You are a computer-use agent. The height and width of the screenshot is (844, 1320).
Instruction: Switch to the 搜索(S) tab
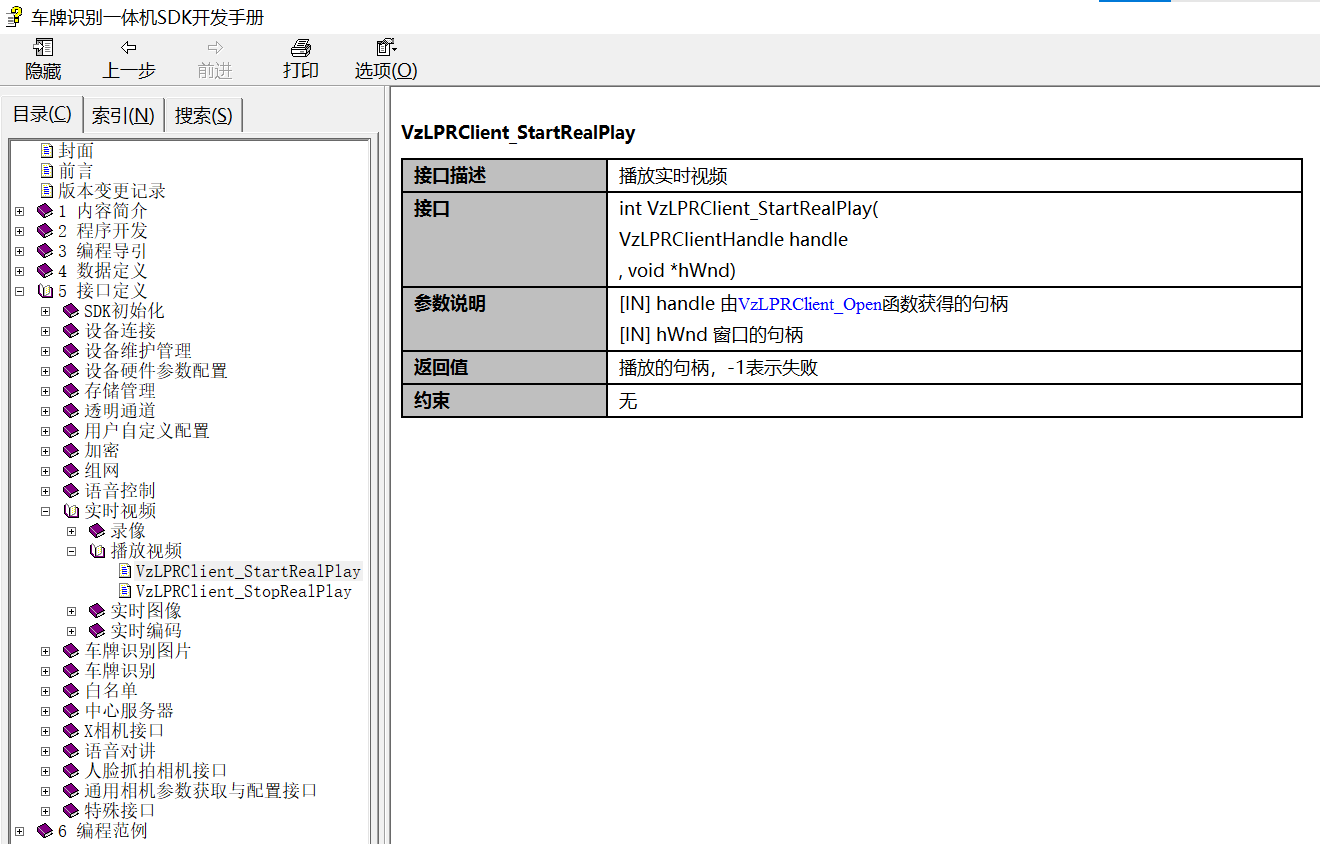(x=203, y=115)
